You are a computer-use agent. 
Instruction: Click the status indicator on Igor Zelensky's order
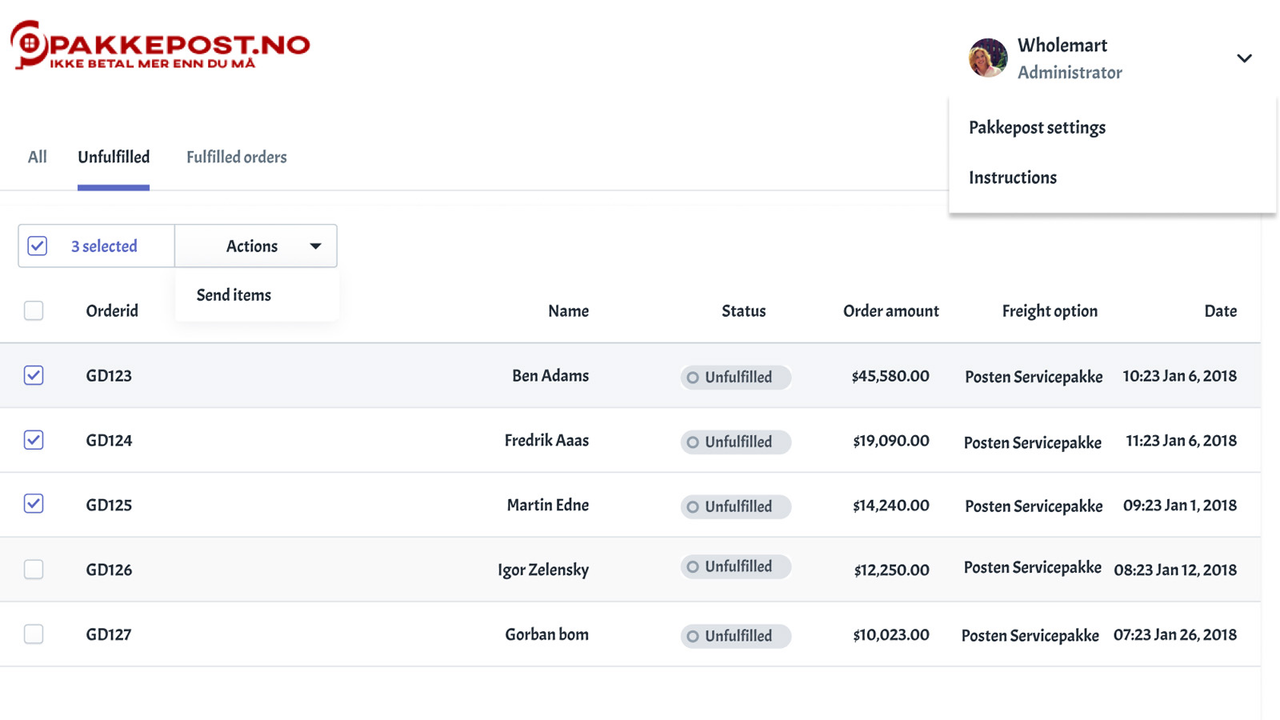pos(692,566)
